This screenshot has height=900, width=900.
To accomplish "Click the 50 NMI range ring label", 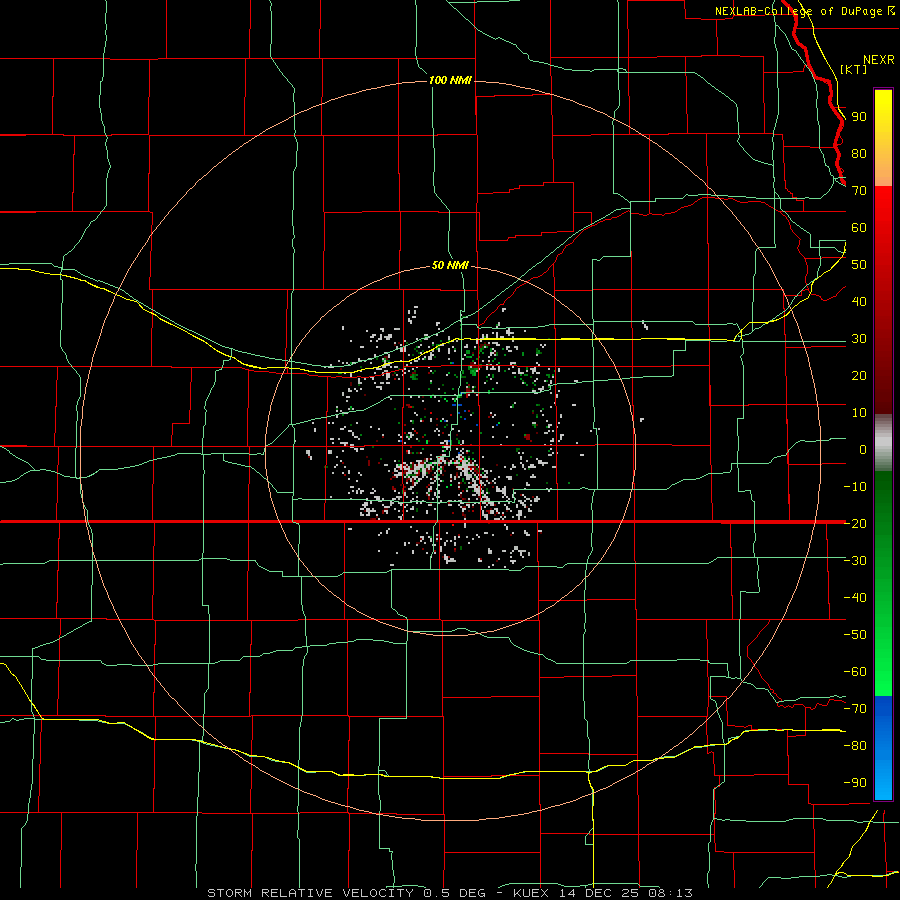I will [x=451, y=265].
